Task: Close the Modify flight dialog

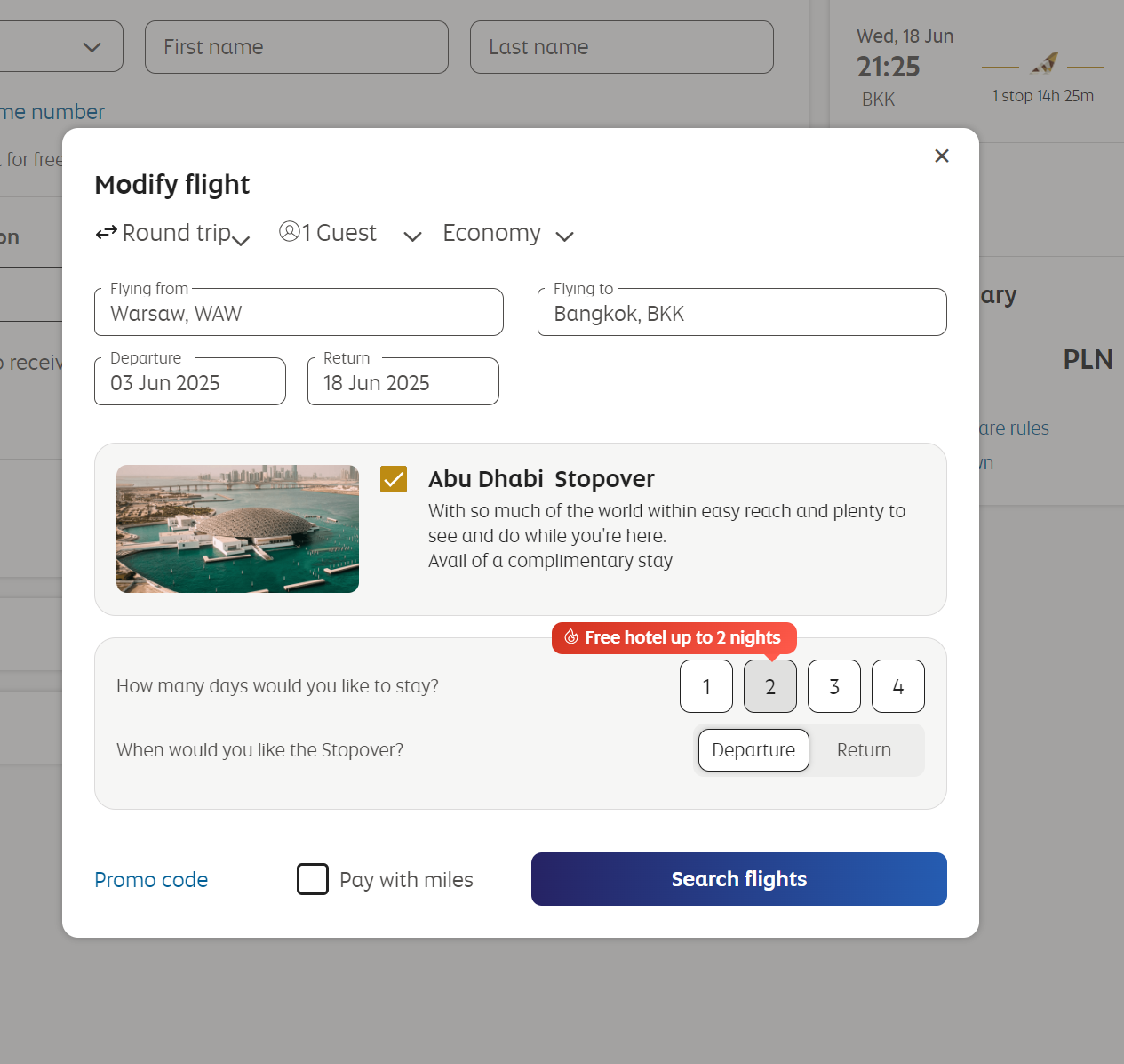Action: click(942, 156)
